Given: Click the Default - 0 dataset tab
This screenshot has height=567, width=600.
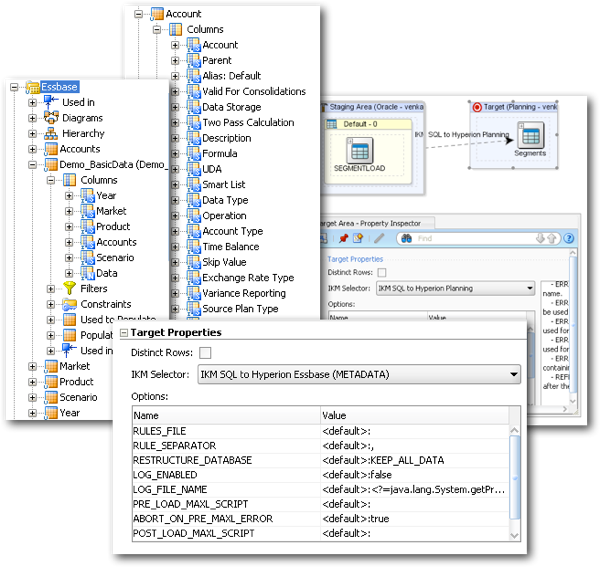Looking at the screenshot, I should pyautogui.click(x=368, y=124).
